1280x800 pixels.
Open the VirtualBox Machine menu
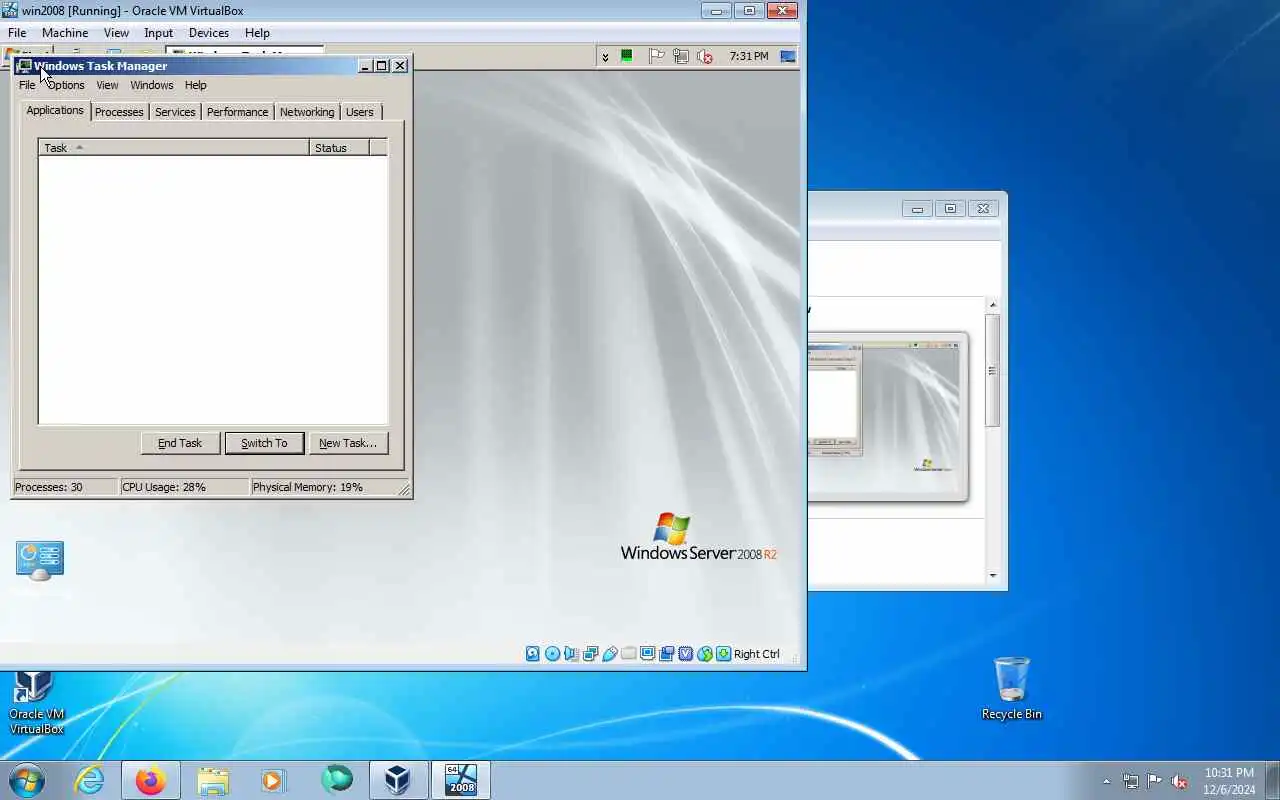[65, 33]
